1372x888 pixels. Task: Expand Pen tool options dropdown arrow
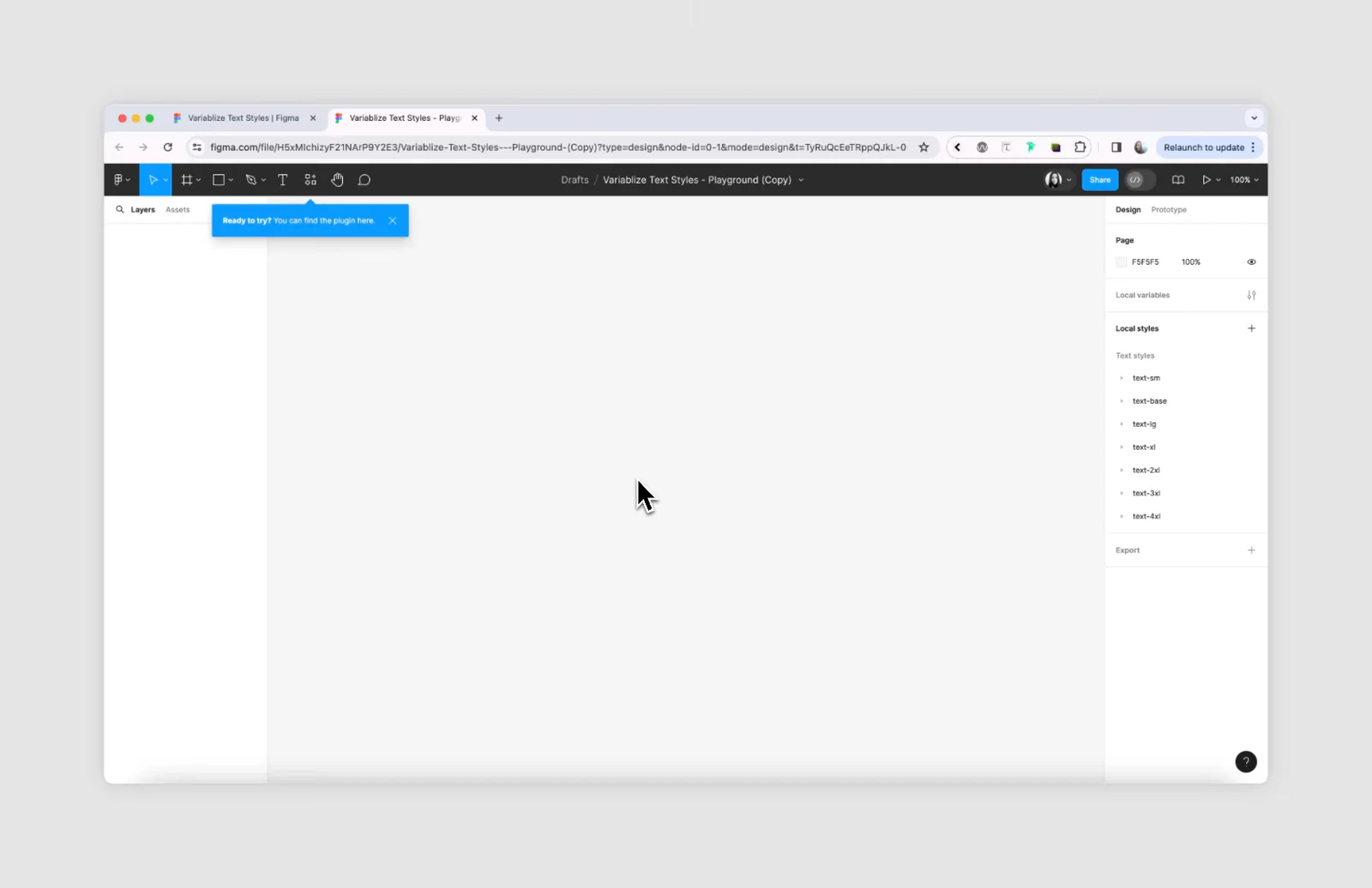click(x=263, y=181)
